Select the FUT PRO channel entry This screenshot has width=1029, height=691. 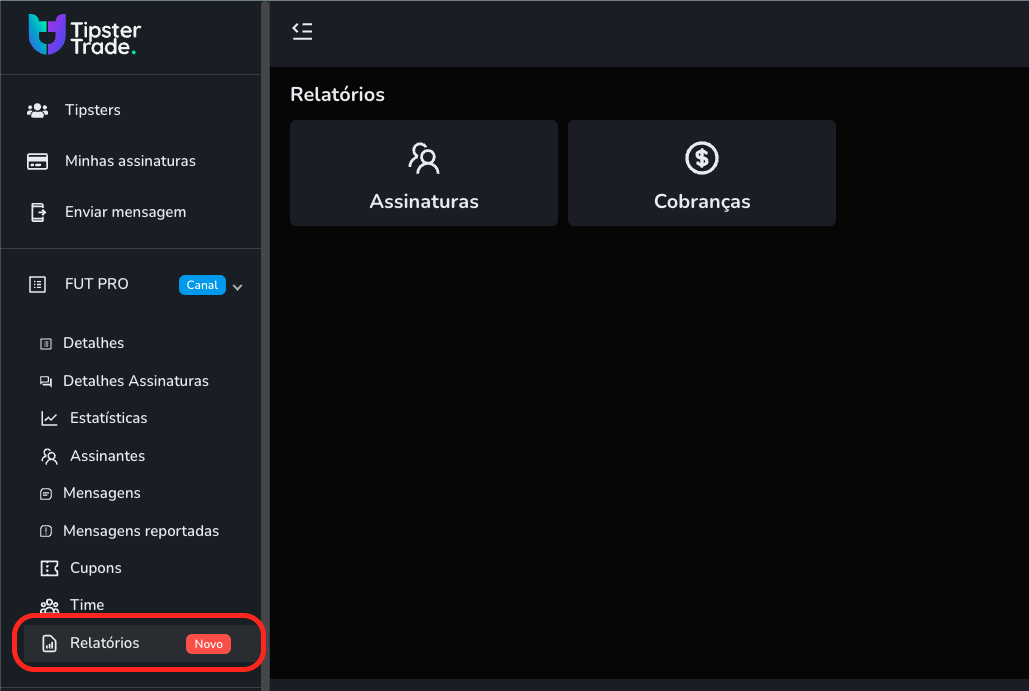click(x=96, y=284)
